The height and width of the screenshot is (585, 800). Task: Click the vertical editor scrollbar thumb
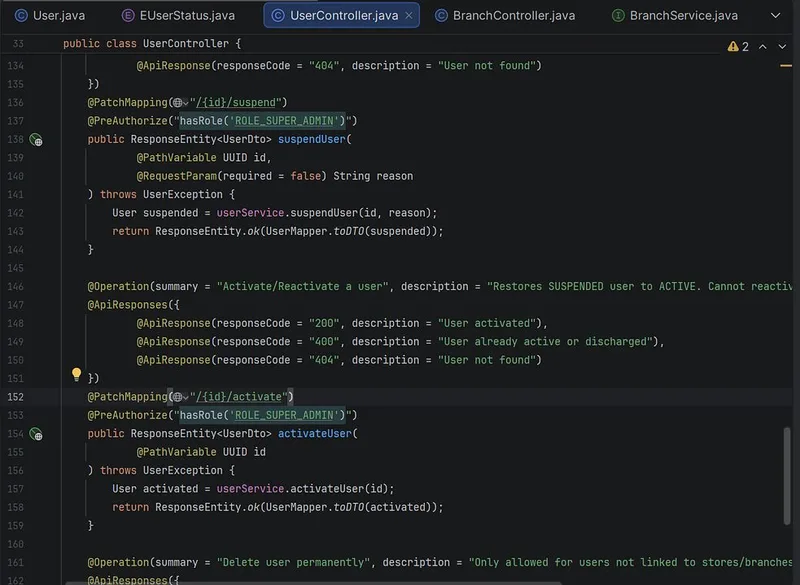pos(787,475)
